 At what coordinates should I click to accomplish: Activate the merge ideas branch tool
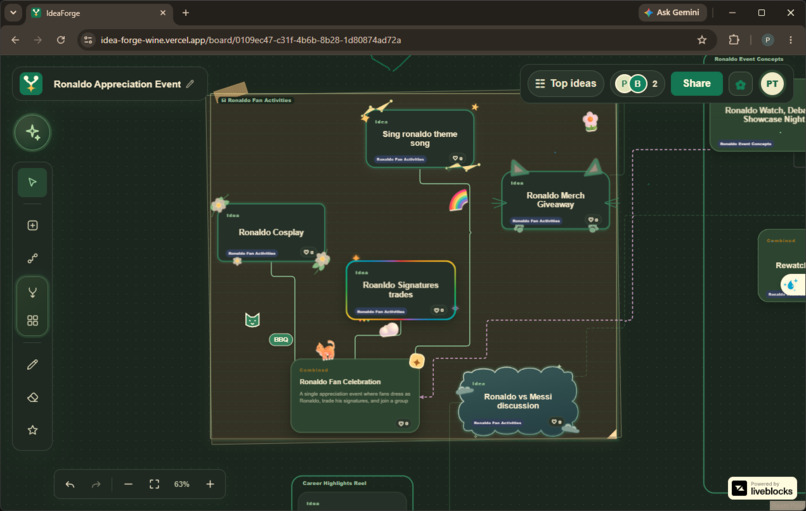[32, 293]
